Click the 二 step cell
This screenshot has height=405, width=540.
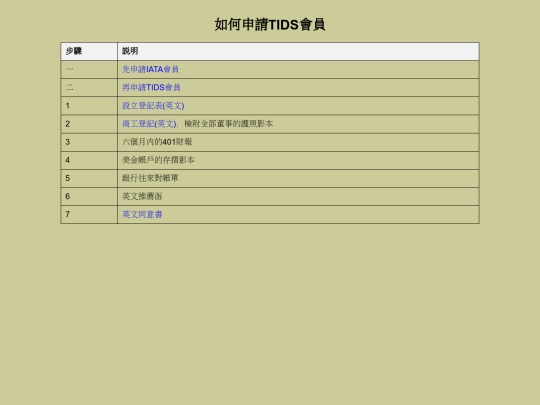click(x=89, y=87)
